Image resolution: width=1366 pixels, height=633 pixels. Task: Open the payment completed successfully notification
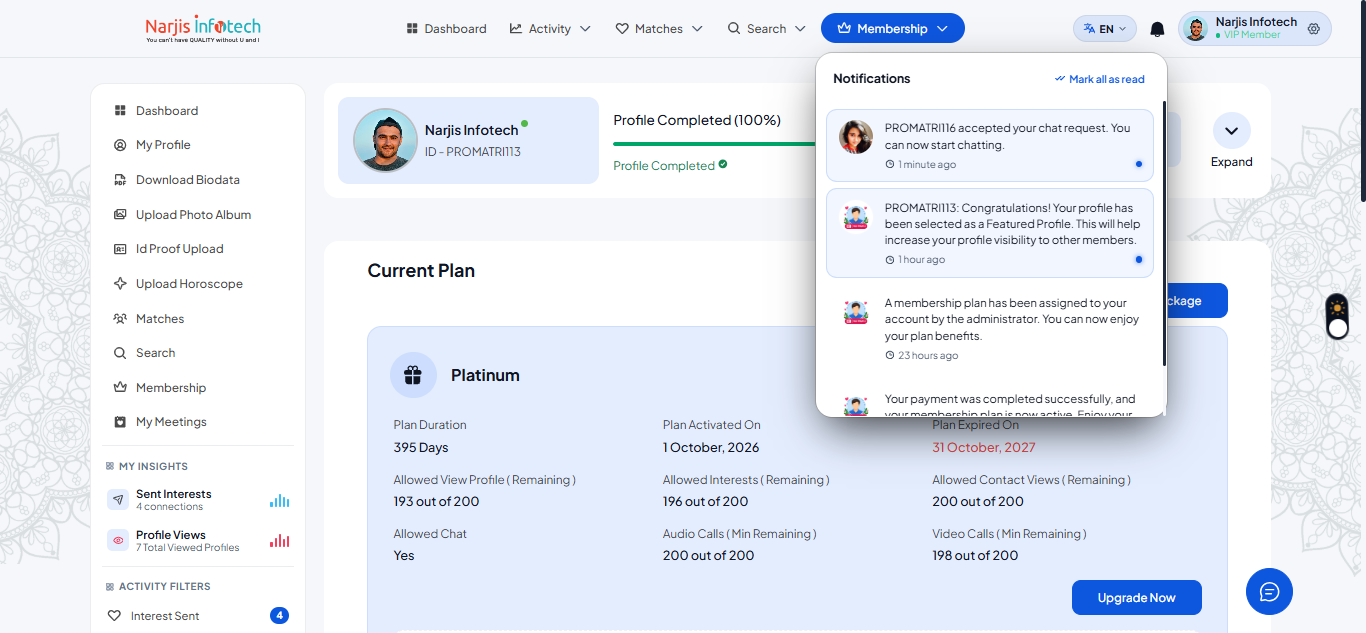tap(990, 400)
